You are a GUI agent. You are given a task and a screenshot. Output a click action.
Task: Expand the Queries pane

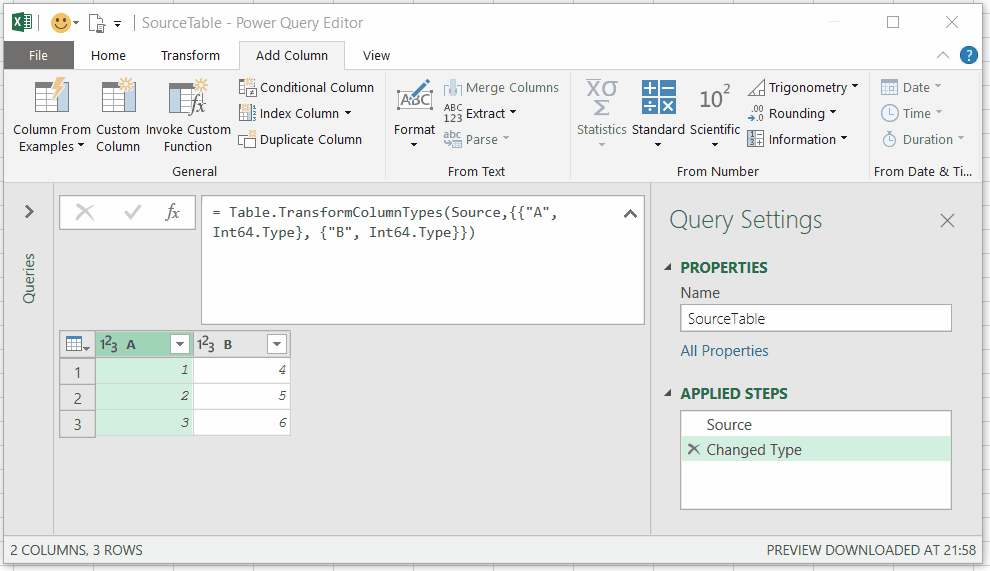[29, 212]
